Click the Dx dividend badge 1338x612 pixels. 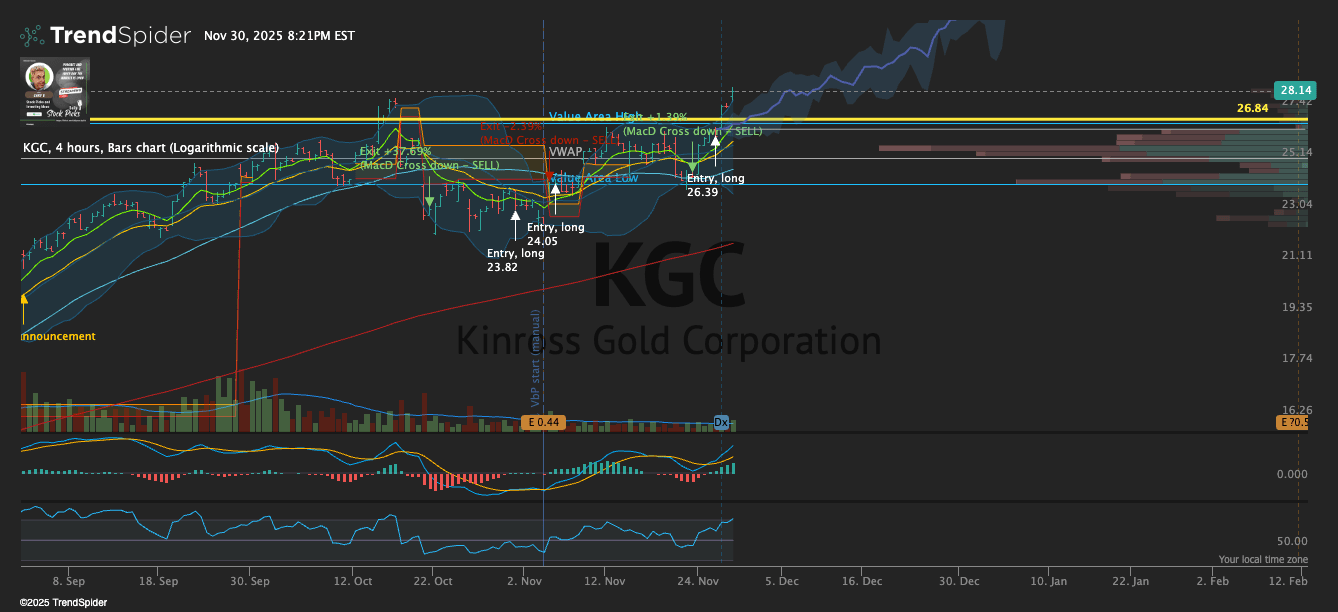coord(721,423)
